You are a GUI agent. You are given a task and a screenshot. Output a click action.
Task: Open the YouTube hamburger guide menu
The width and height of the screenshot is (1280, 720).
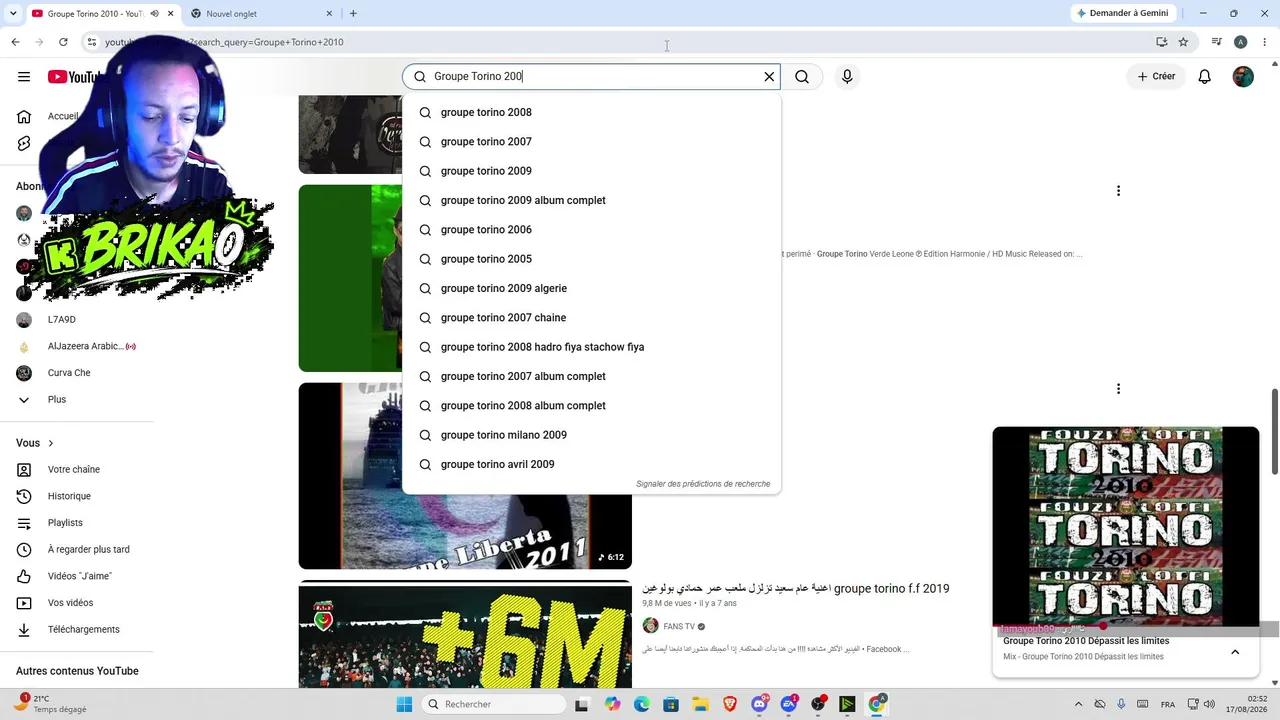pyautogui.click(x=24, y=77)
